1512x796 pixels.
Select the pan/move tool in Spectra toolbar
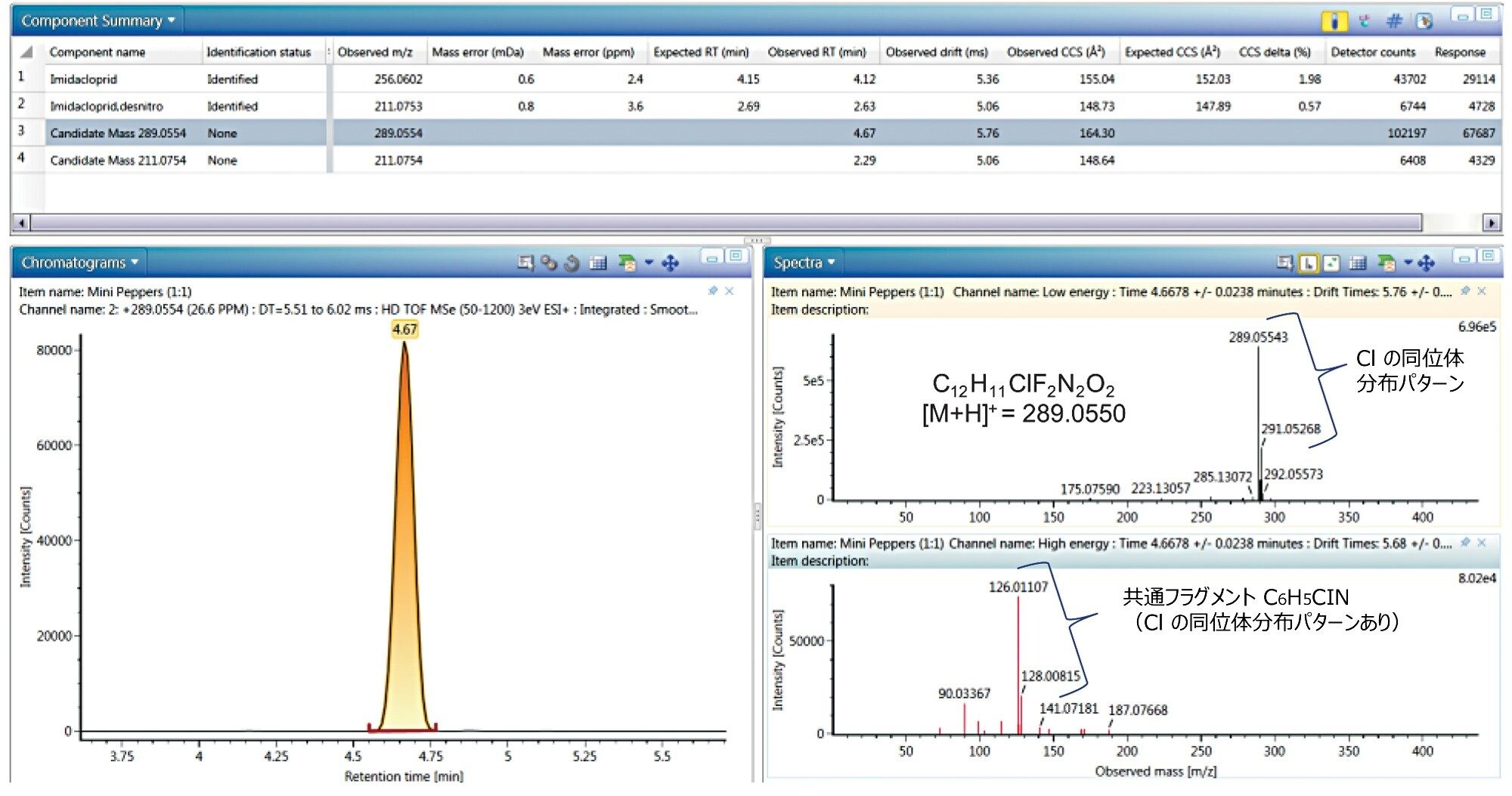(1426, 263)
